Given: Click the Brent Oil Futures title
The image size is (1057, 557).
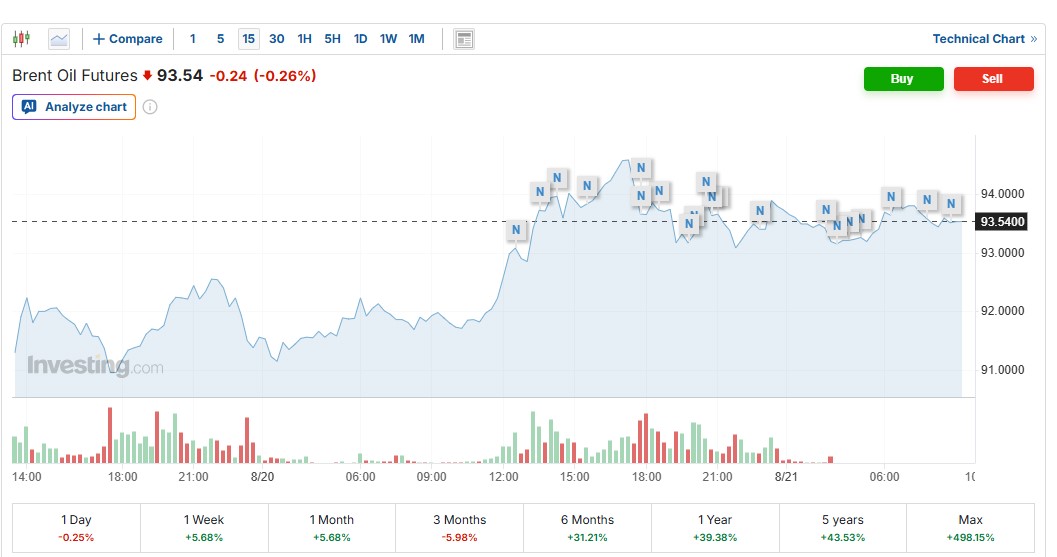Looking at the screenshot, I should [75, 76].
